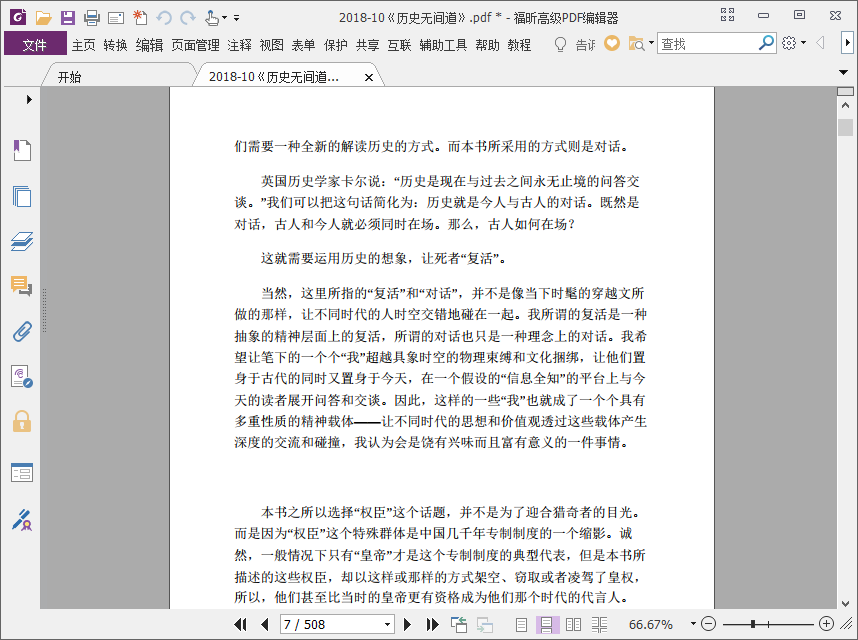The image size is (858, 640).
Task: Open the quick access toolbar customize arrow
Action: 236,18
